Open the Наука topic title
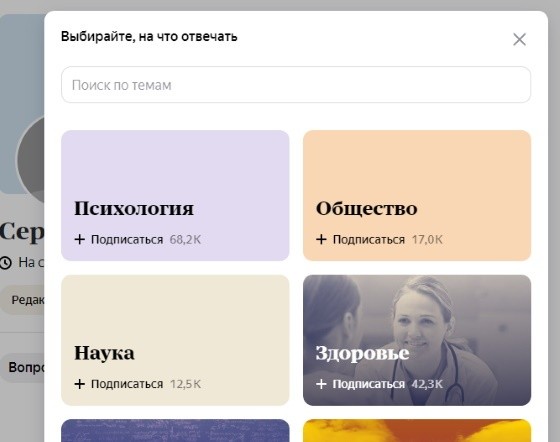 pyautogui.click(x=104, y=353)
